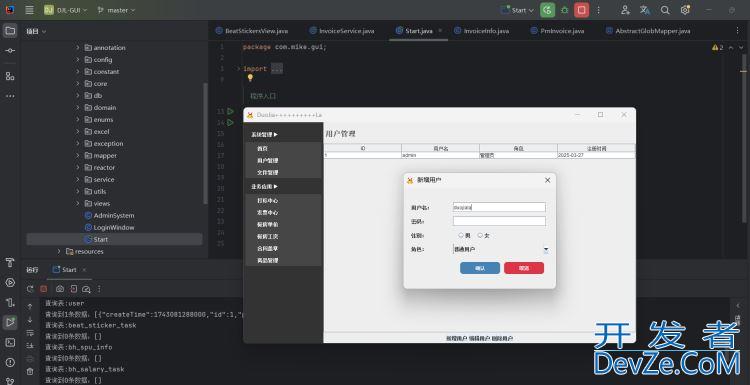Open 用户管理 item in app sidebar
This screenshot has width=750, height=385.
(267, 161)
